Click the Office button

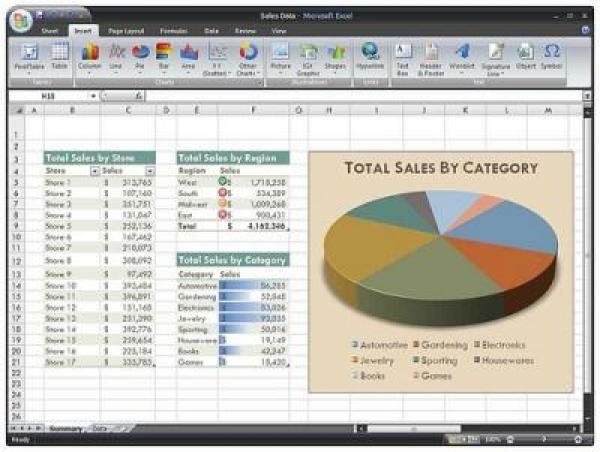[24, 19]
